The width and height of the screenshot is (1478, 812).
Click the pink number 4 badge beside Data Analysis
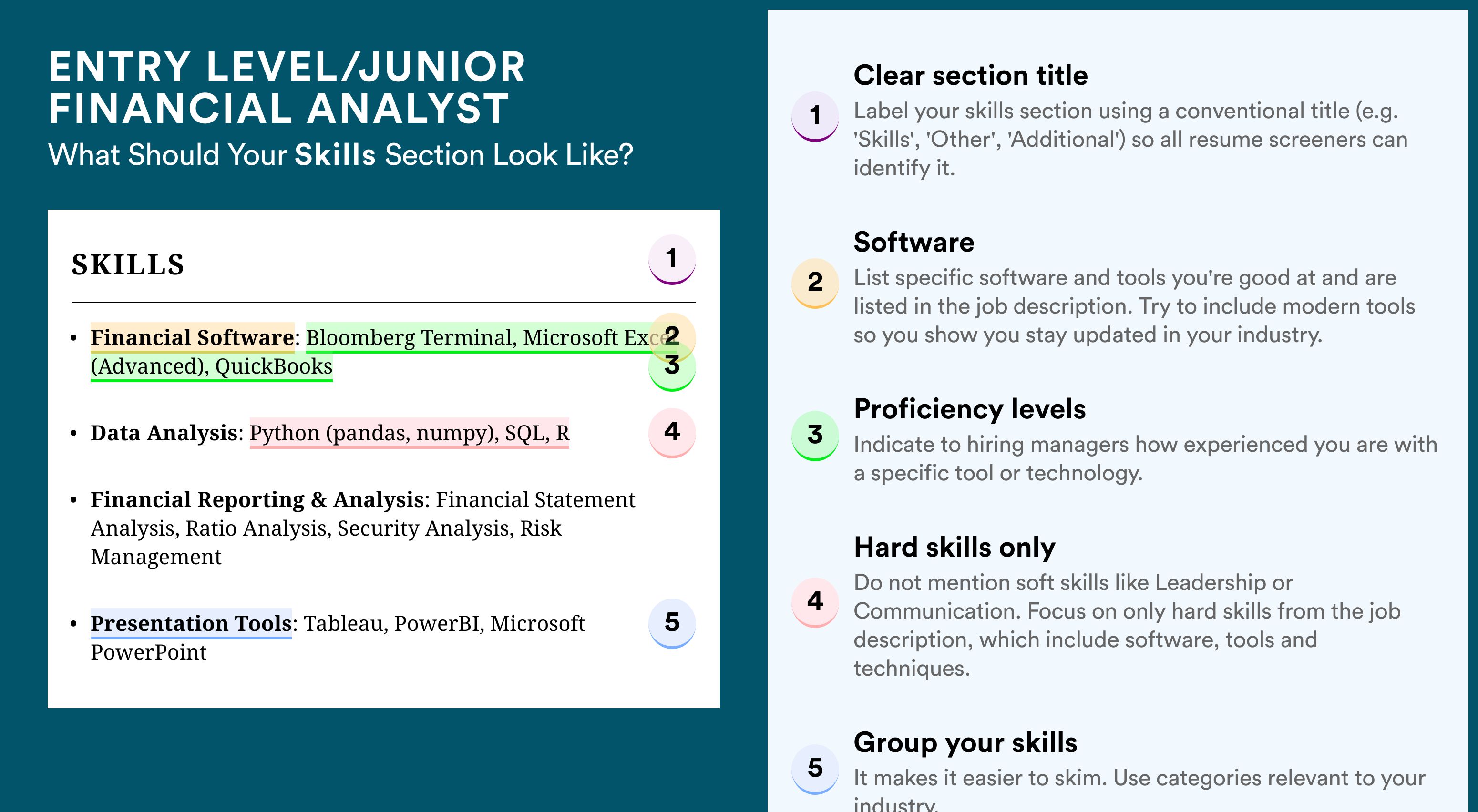pyautogui.click(x=672, y=432)
